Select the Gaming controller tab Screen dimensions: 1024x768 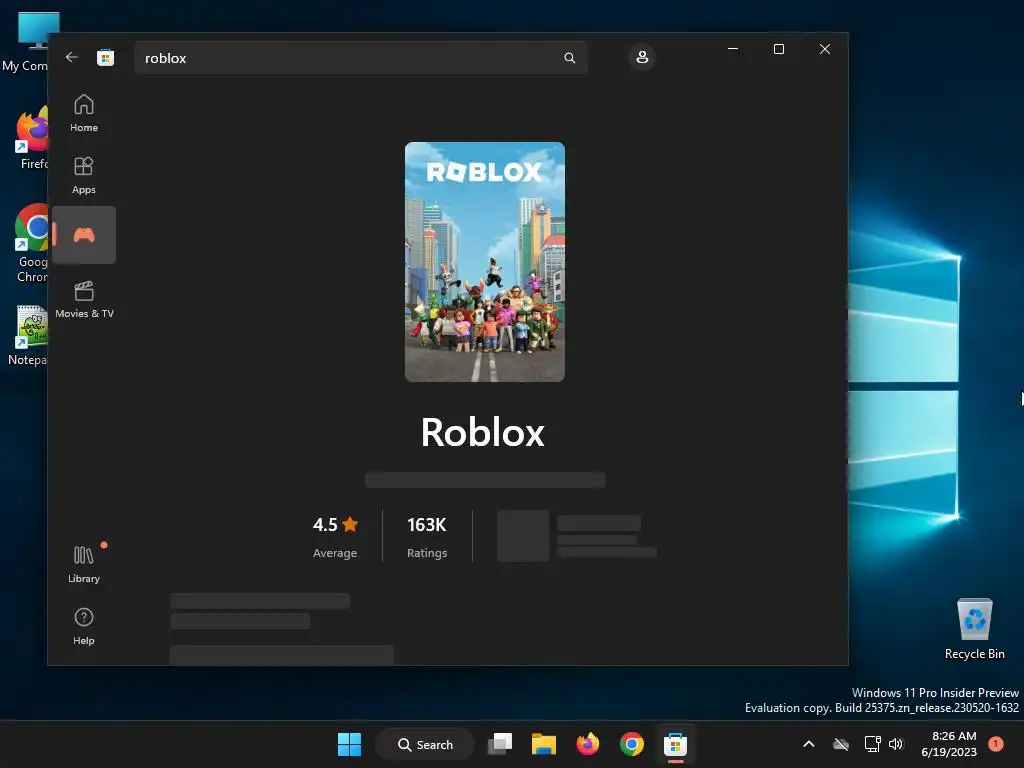click(x=84, y=235)
